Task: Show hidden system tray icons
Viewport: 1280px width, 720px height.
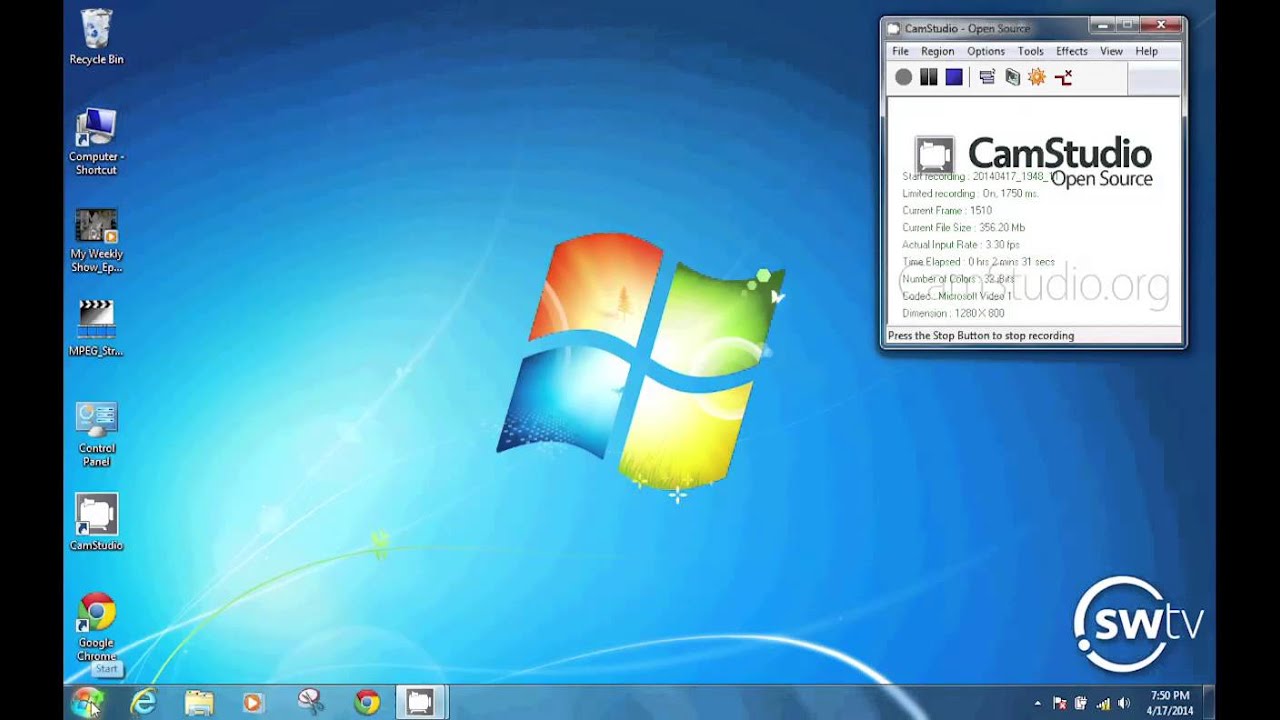Action: pyautogui.click(x=1037, y=704)
